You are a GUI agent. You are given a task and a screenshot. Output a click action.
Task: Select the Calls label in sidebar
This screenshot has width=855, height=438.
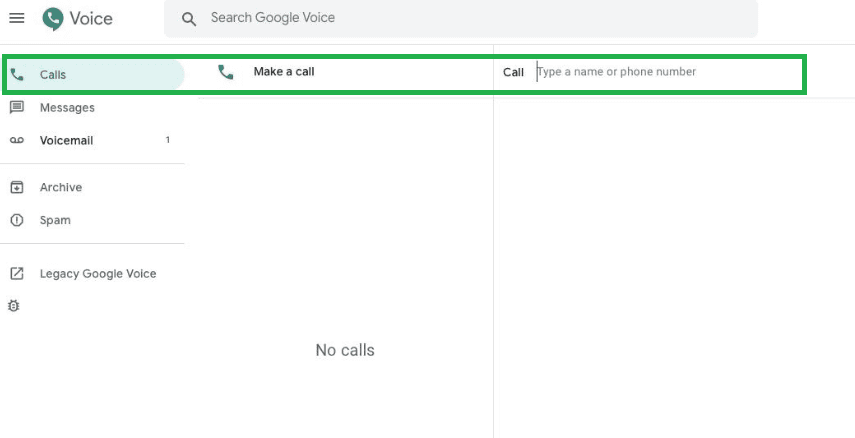(53, 75)
